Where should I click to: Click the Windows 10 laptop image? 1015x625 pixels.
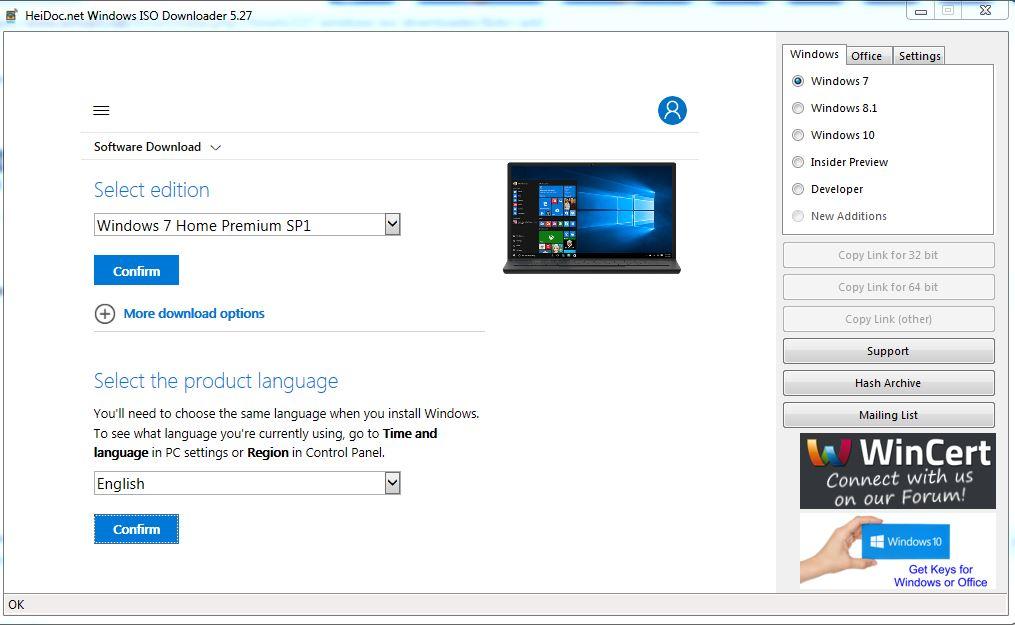[x=591, y=217]
